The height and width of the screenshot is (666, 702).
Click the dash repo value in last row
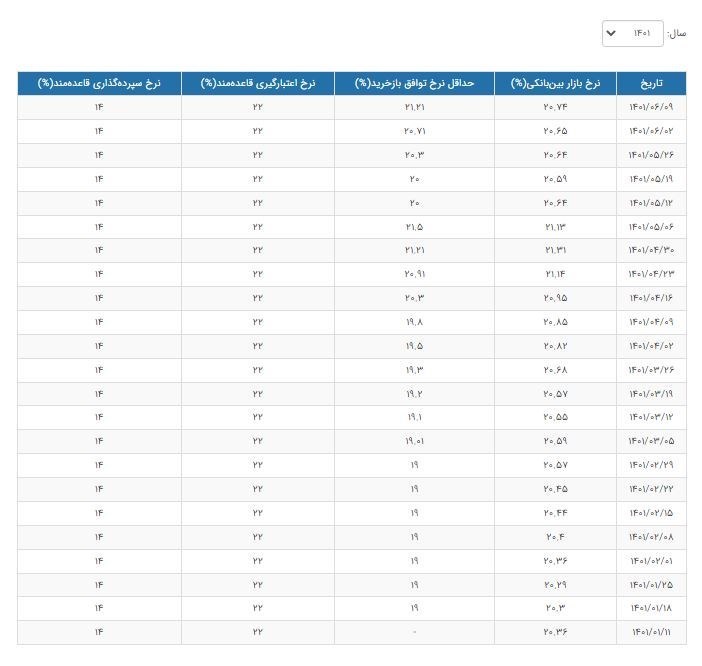pos(414,632)
